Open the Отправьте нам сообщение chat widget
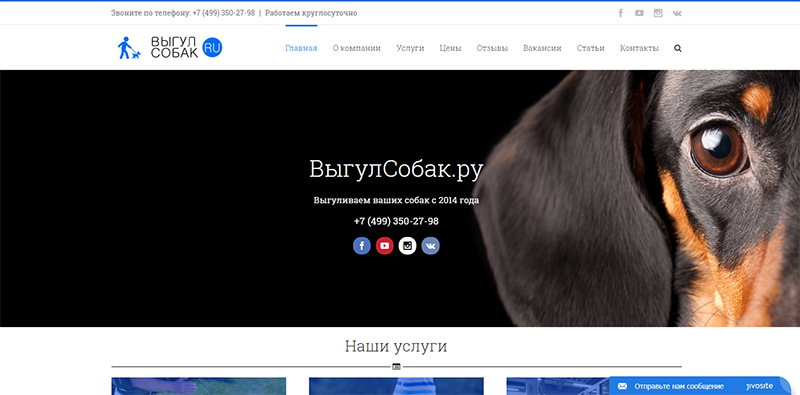Image resolution: width=800 pixels, height=395 pixels. (x=700, y=386)
